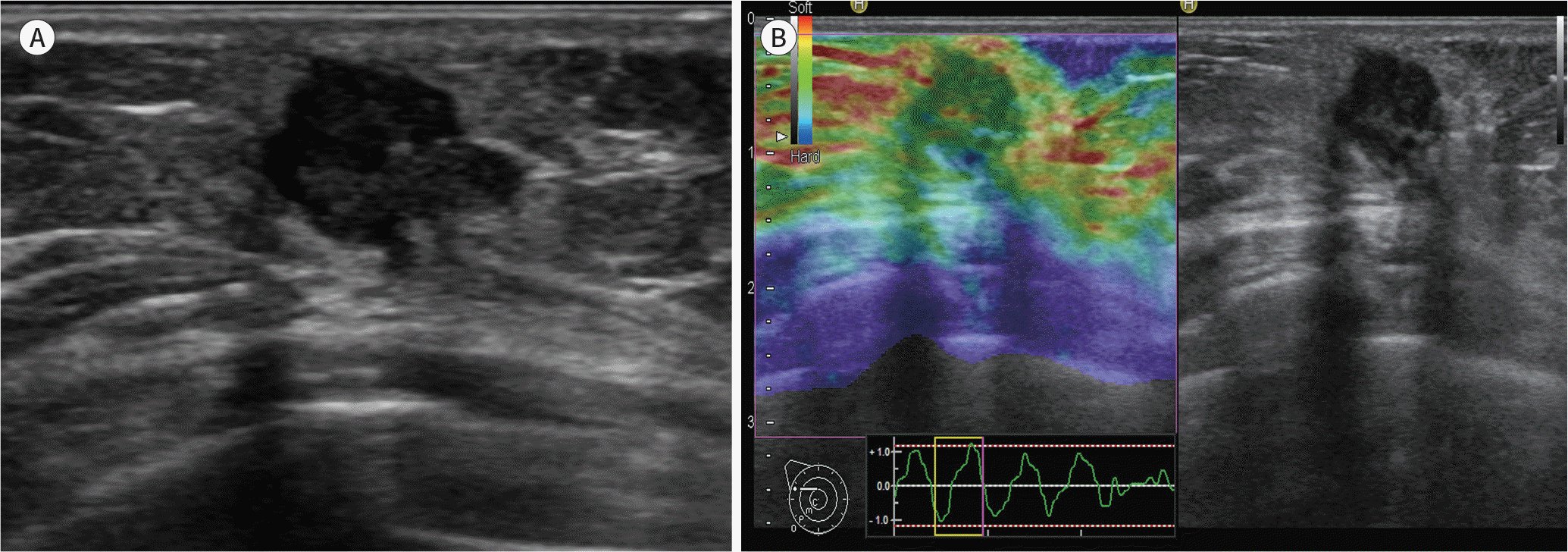Click the 'Soft' label above the color scale
This screenshot has width=1568, height=552.
pyautogui.click(x=800, y=8)
